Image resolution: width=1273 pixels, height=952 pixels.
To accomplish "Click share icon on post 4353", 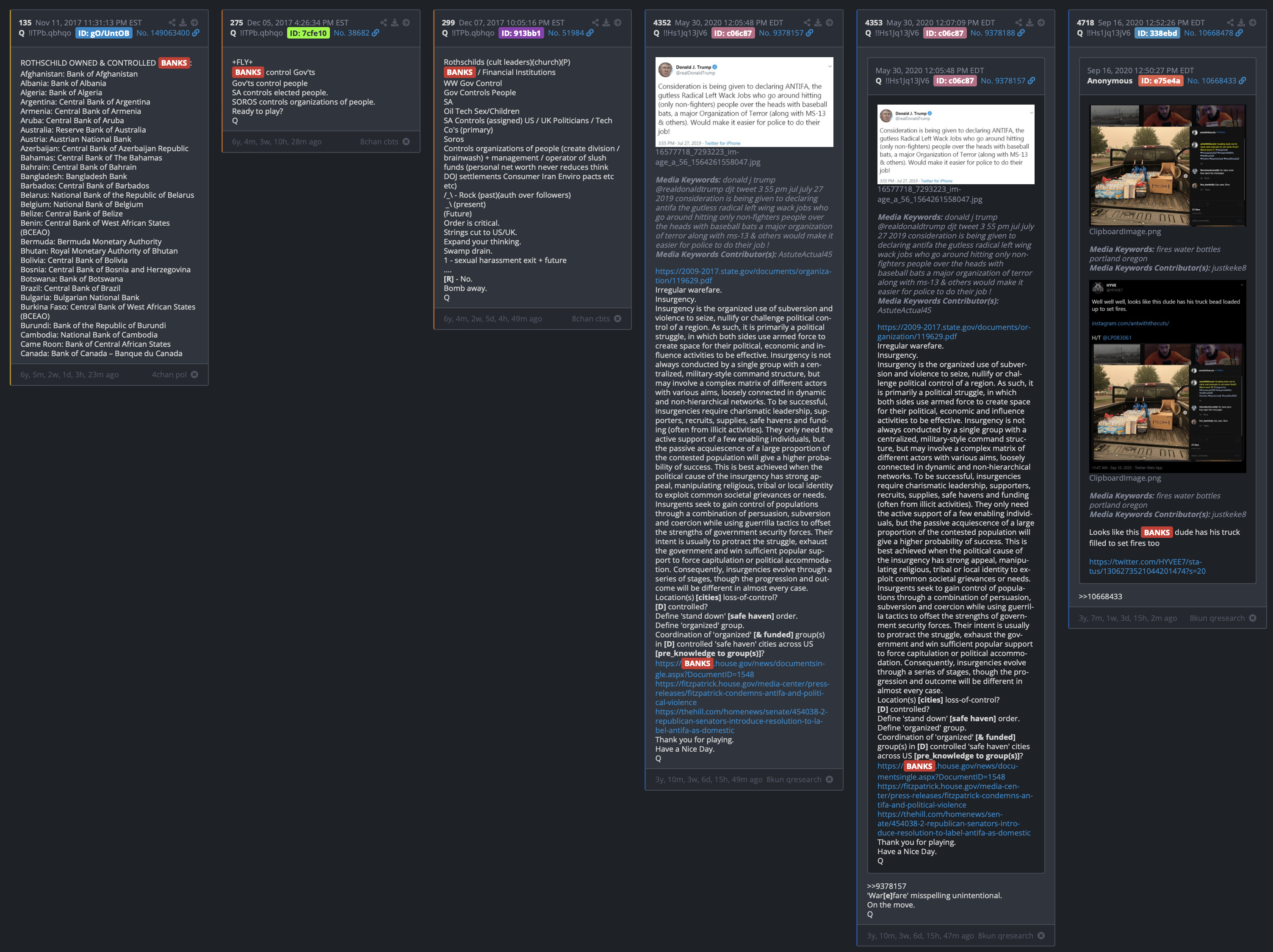I will pos(1018,22).
